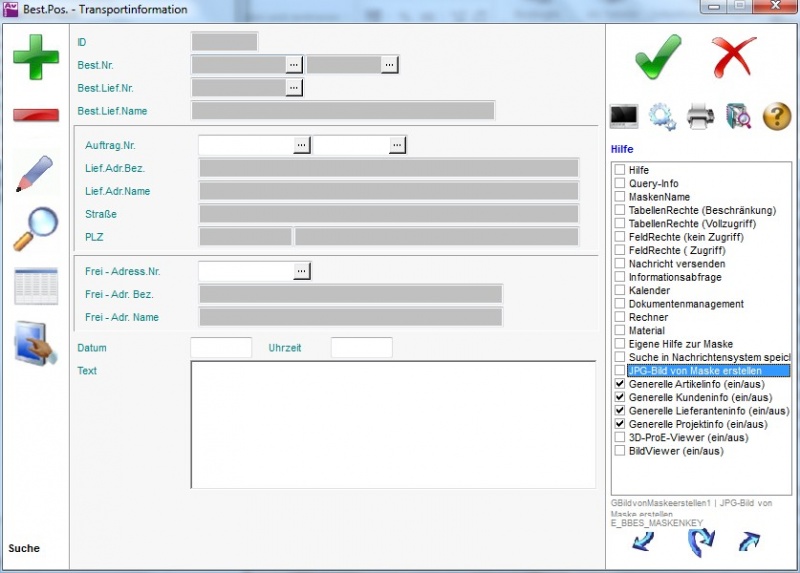Viewport: 800px width, 573px height.
Task: Open search with the magnifying glass icon
Action: click(x=35, y=229)
